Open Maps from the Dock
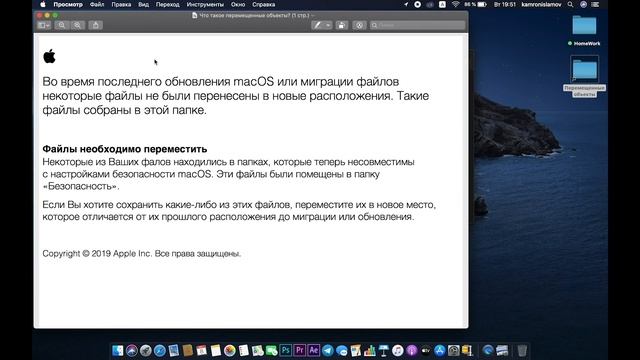 tap(258, 351)
